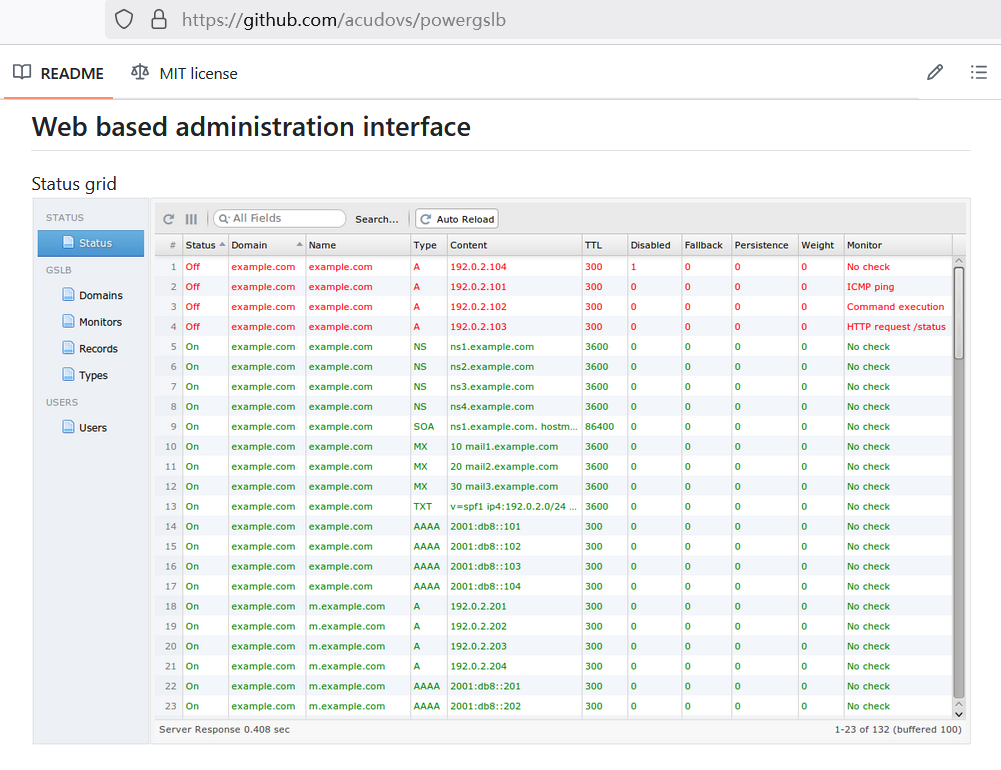Click the site security padlock icon
Screen dimensions: 1001x770
(158, 19)
